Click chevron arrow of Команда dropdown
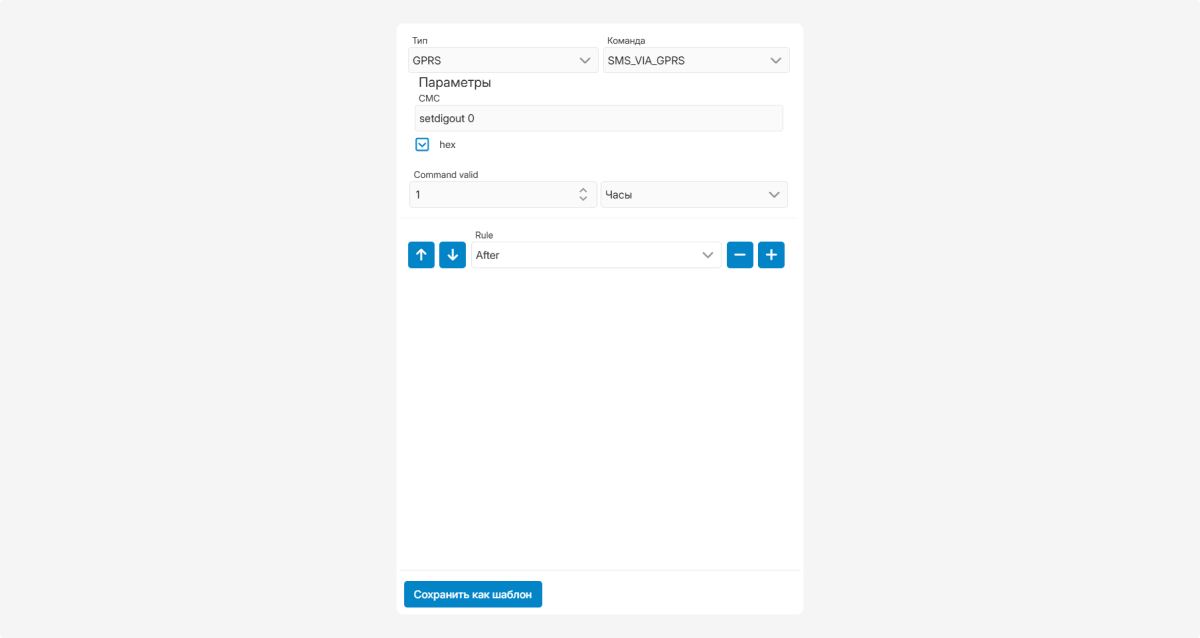This screenshot has height=638, width=1200. [776, 61]
